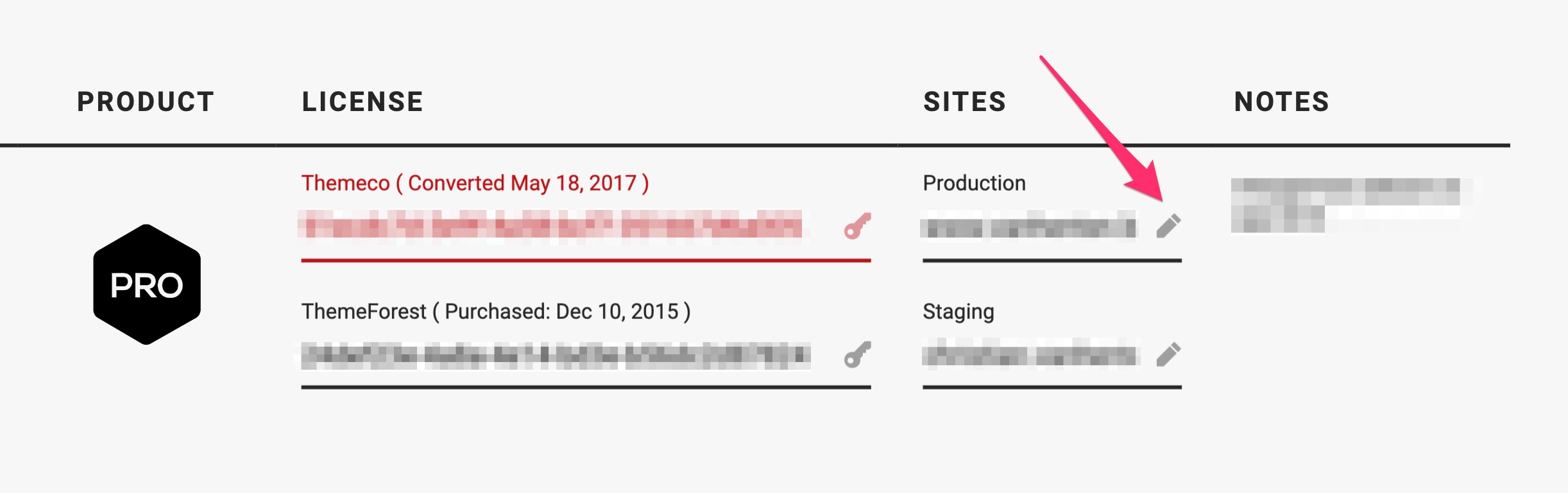
Task: Select the ThemeForest Purchased Dec 10, 2015 title
Action: tap(496, 311)
